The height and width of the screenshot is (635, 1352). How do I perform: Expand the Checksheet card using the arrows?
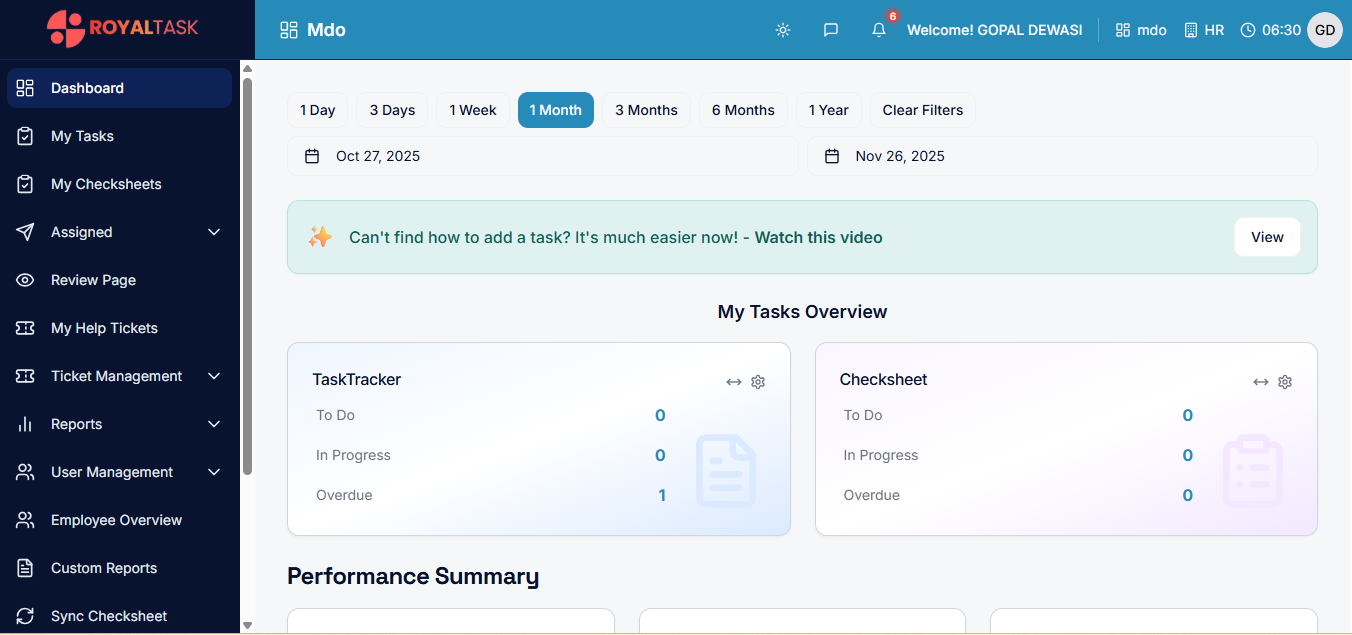(x=1261, y=381)
